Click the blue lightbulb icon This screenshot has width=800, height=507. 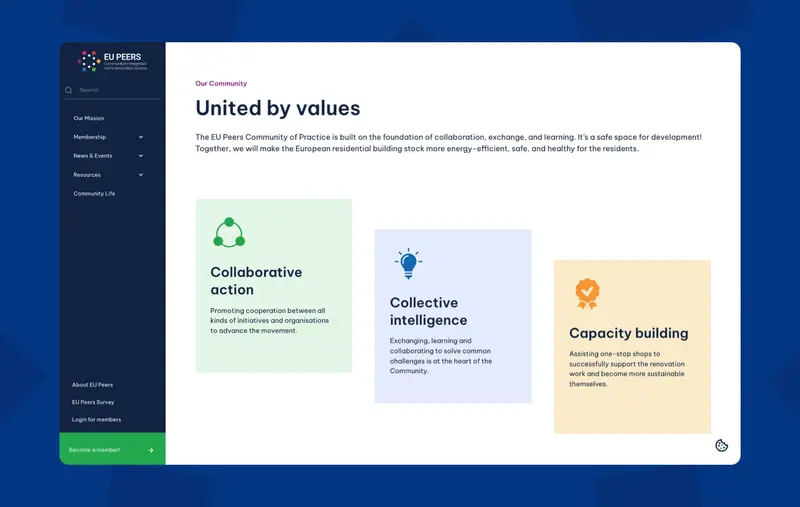coord(408,263)
